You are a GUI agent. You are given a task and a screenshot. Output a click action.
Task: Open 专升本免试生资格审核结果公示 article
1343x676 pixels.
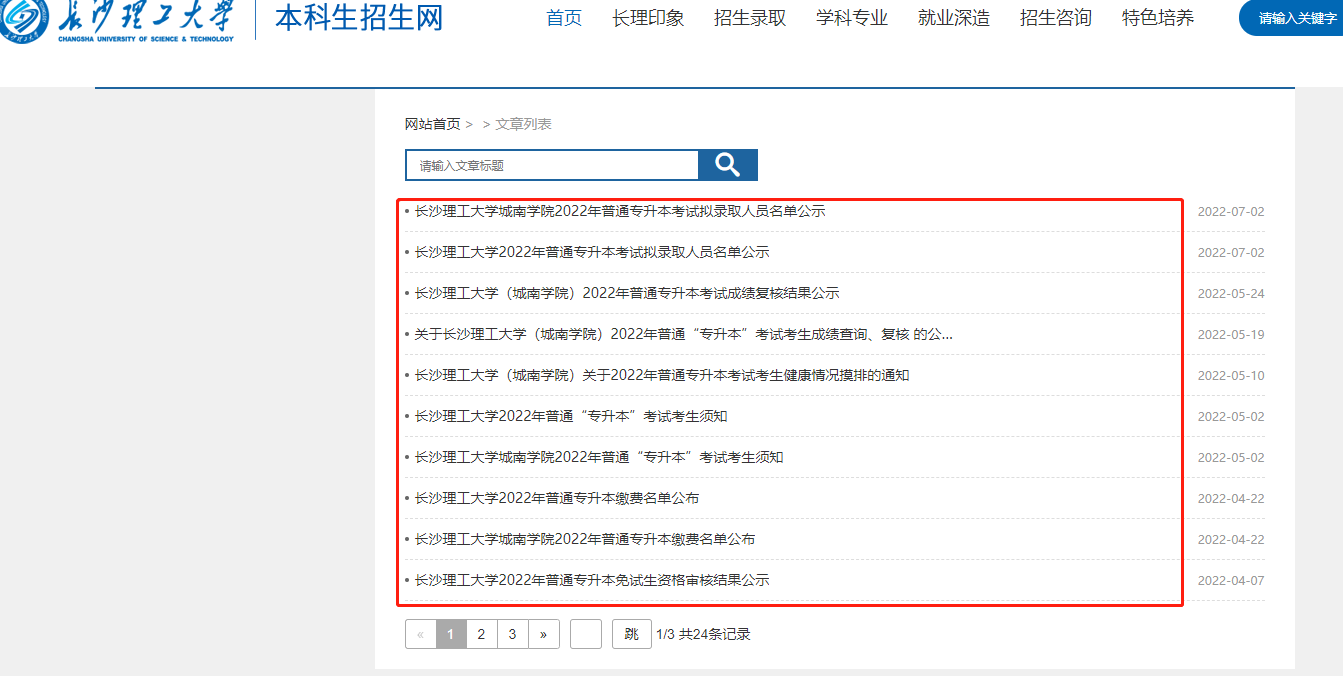point(592,580)
